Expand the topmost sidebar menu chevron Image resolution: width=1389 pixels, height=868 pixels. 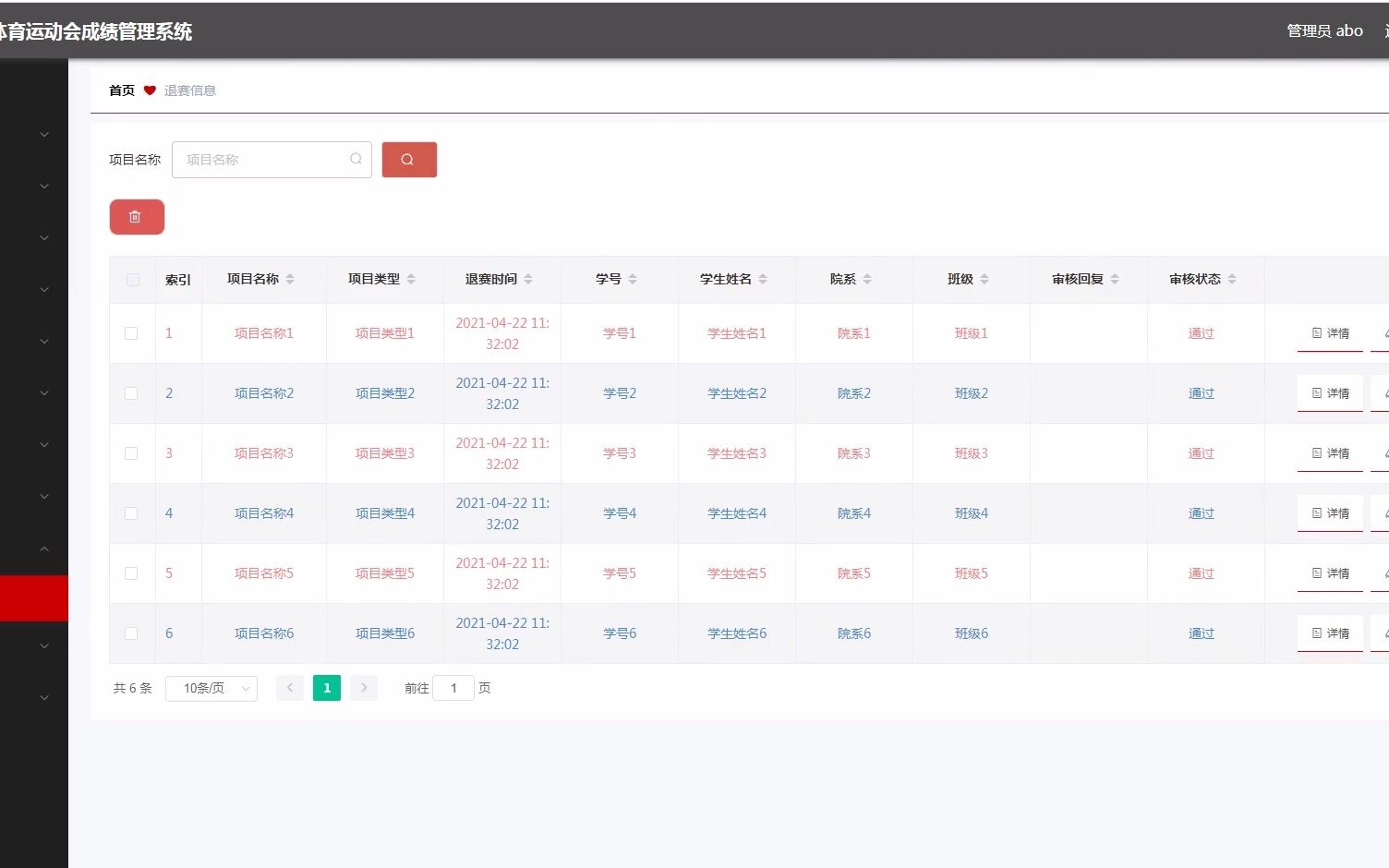click(x=44, y=135)
